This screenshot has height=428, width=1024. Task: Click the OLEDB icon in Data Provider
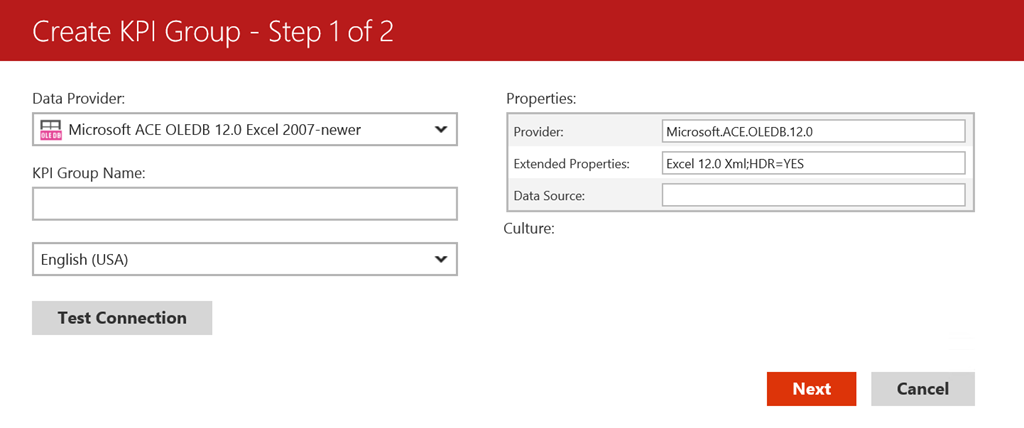click(x=50, y=129)
